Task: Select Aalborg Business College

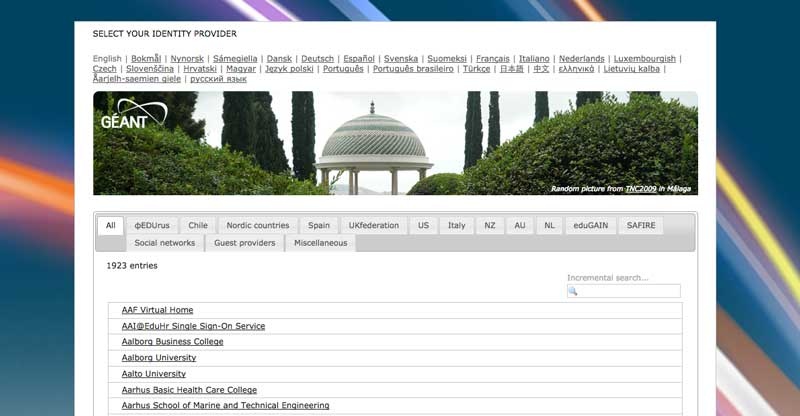Action: (172, 341)
